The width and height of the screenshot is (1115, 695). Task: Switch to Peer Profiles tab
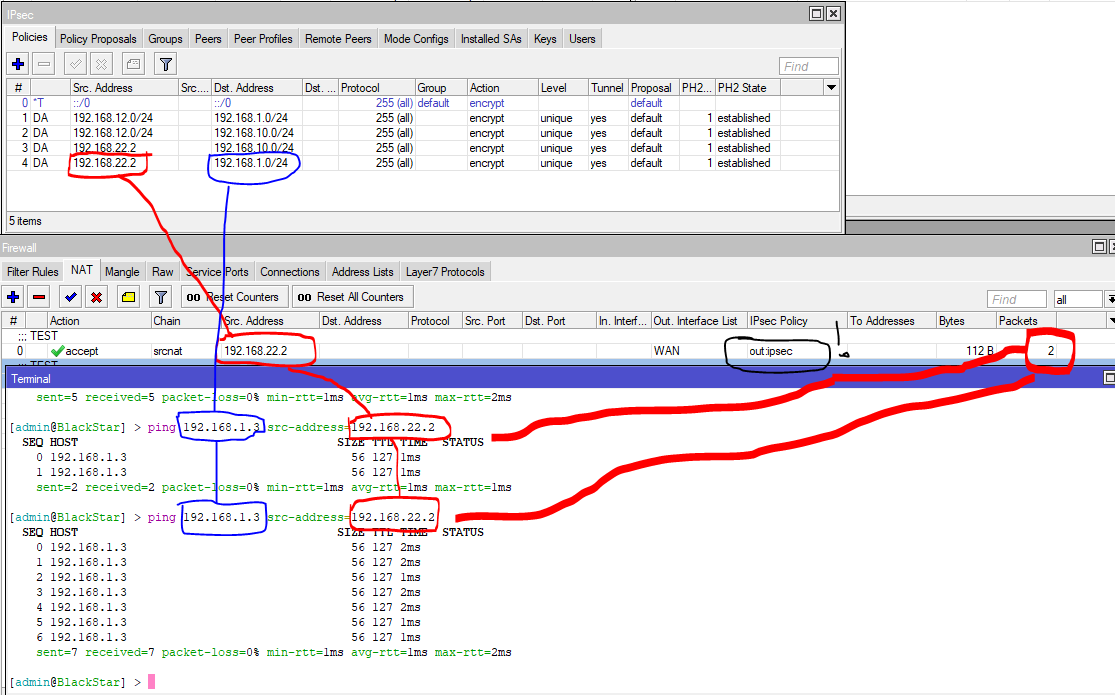click(x=263, y=39)
